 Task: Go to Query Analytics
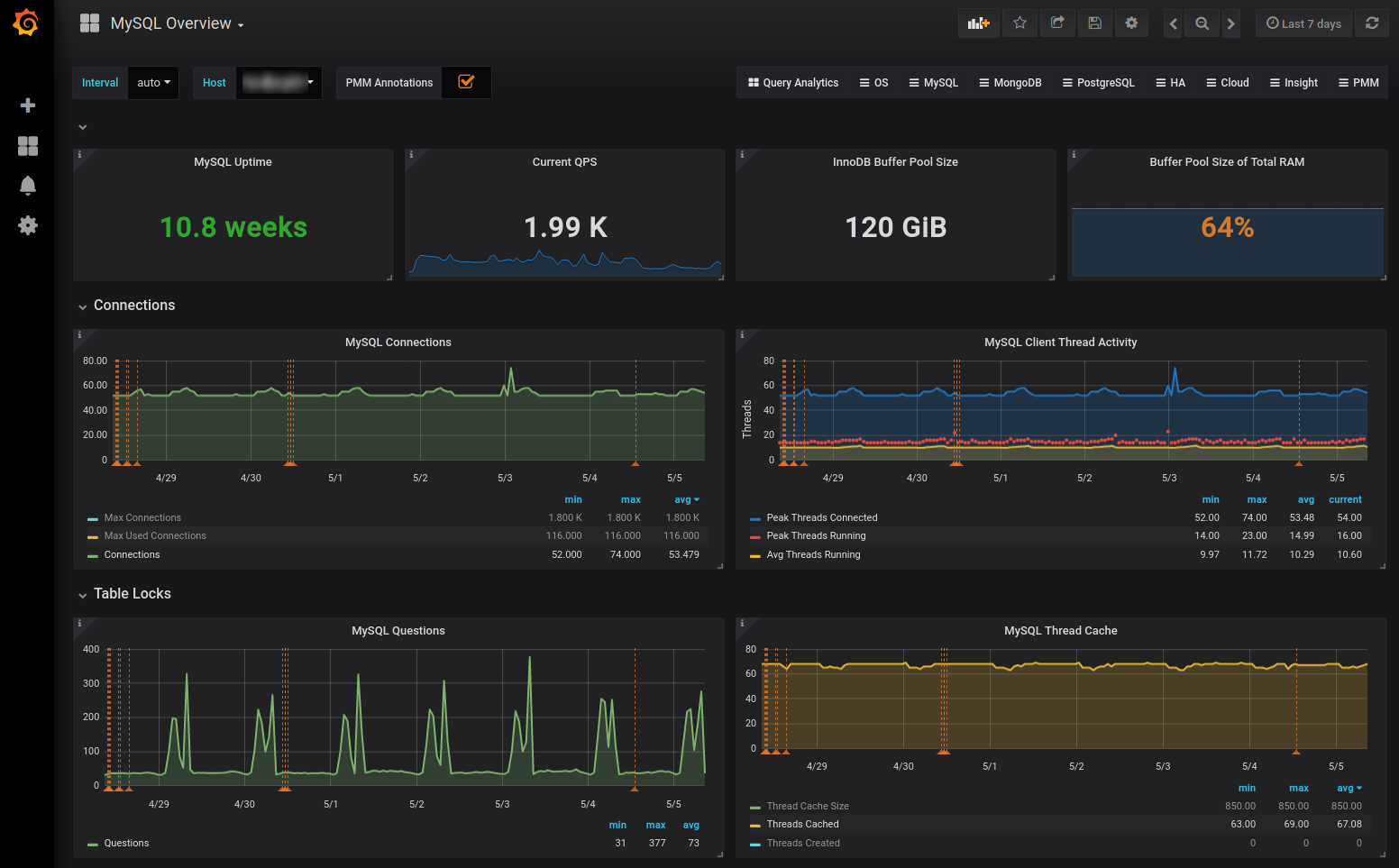tap(793, 82)
